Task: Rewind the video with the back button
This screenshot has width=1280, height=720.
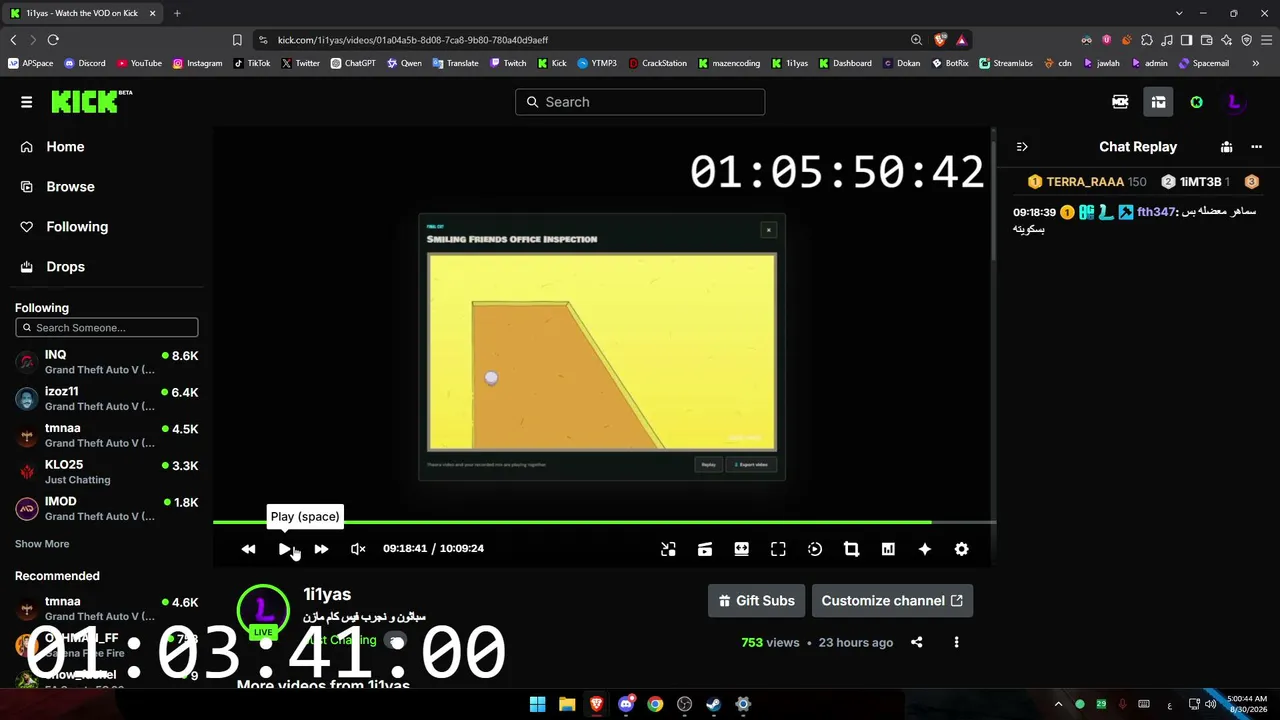Action: pyautogui.click(x=248, y=549)
